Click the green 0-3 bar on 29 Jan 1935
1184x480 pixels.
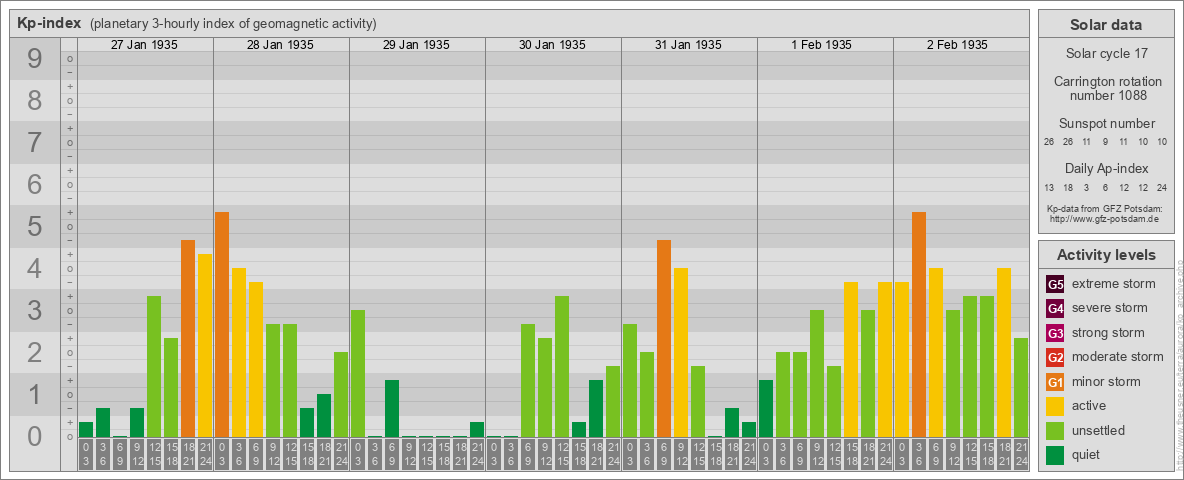coord(358,374)
